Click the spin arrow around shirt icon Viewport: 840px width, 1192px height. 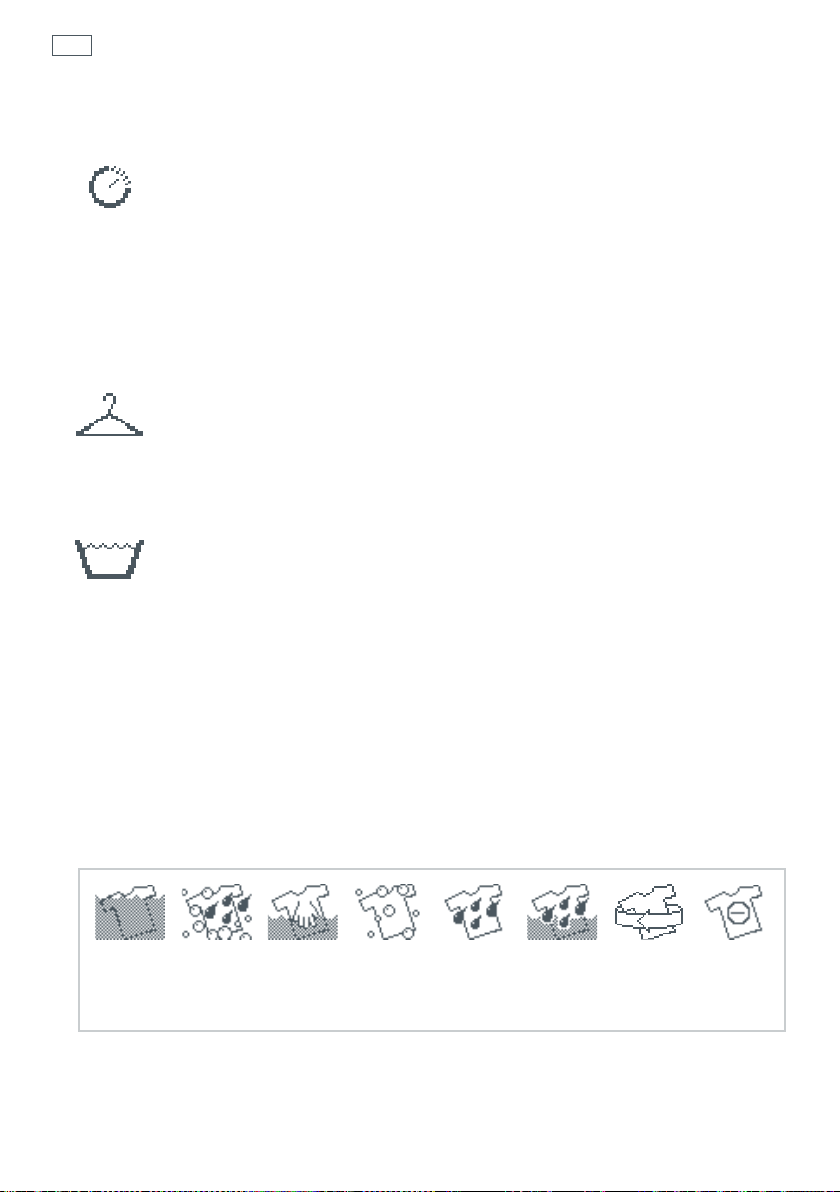click(648, 912)
